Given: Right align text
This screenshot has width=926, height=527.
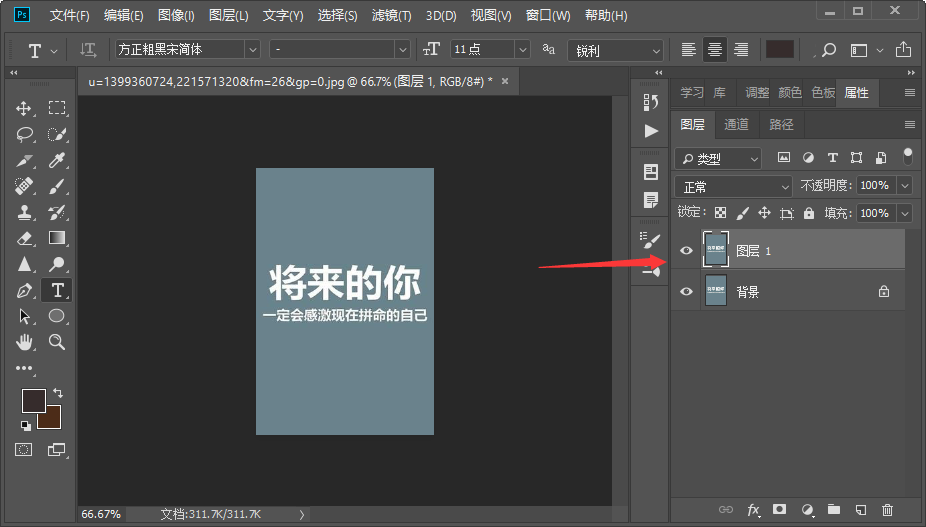Looking at the screenshot, I should click(x=741, y=50).
